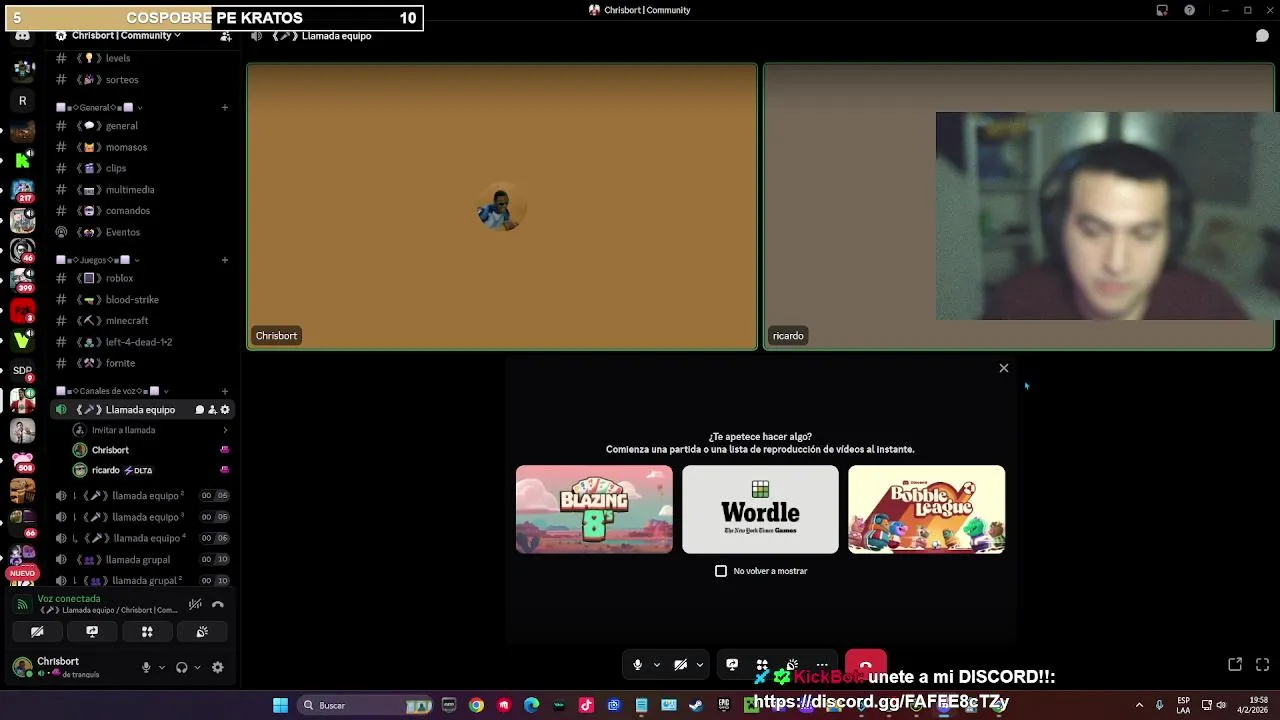The width and height of the screenshot is (1280, 720).
Task: Mute microphone in the call control bar
Action: [x=637, y=665]
